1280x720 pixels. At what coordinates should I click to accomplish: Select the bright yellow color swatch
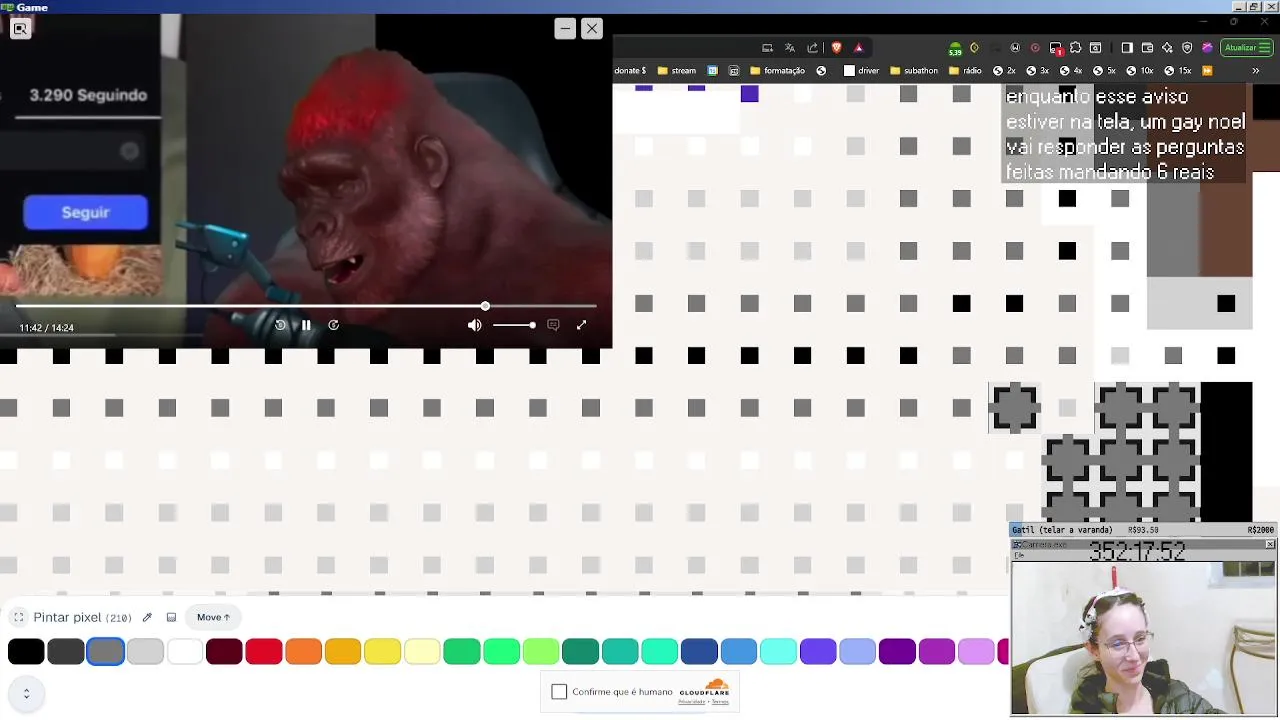[x=382, y=652]
